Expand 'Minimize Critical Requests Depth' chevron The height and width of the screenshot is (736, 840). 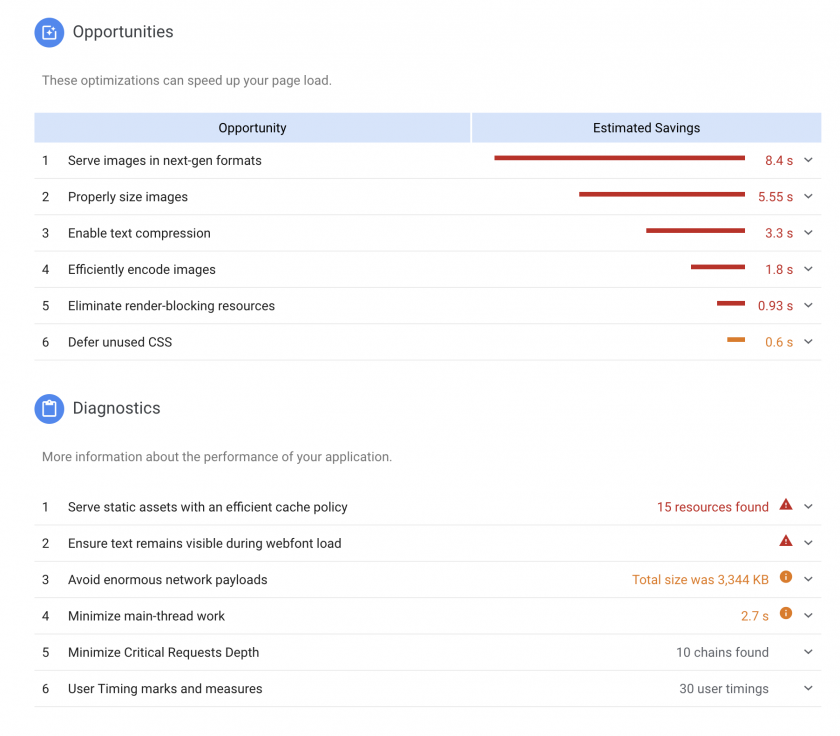pos(809,652)
